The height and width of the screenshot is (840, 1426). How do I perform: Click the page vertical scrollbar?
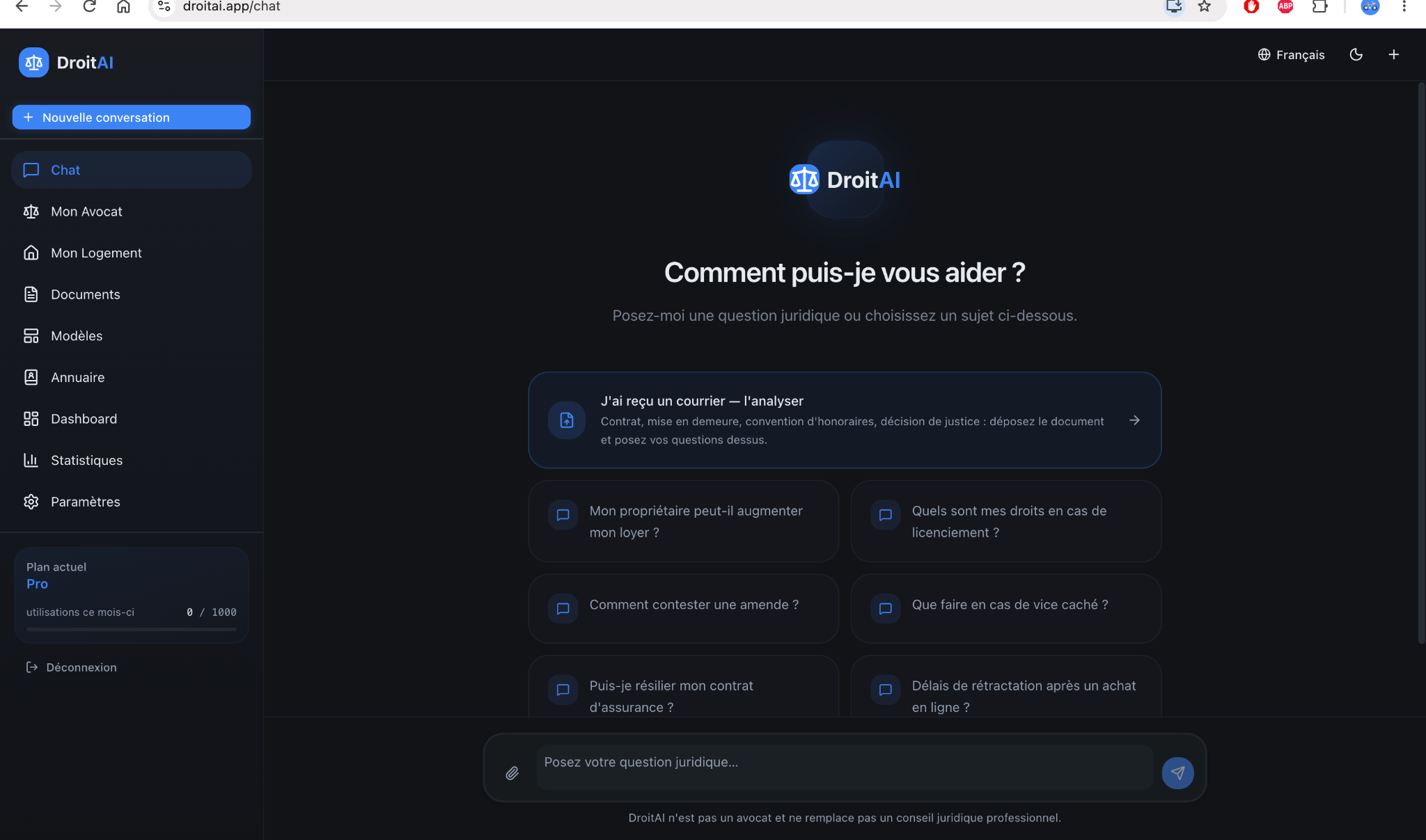tap(1421, 362)
